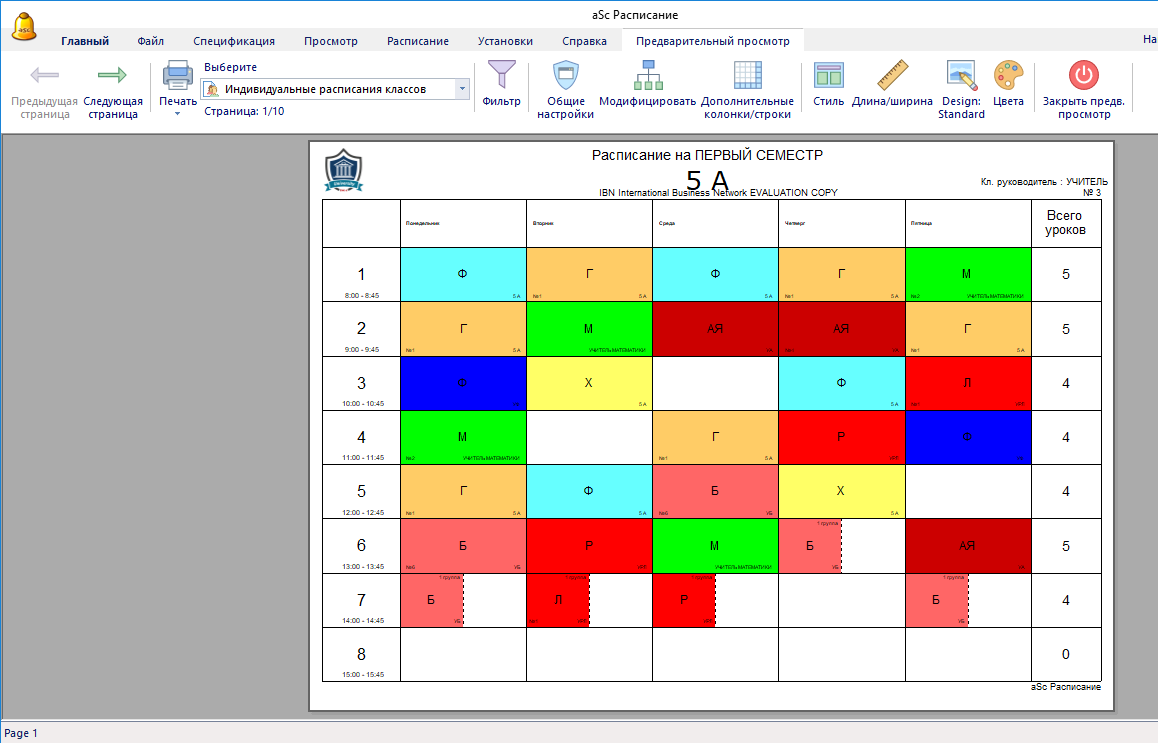This screenshot has height=743, width=1158.
Task: Open Length/width (Длина/ширина) ruler tool
Action: (892, 76)
